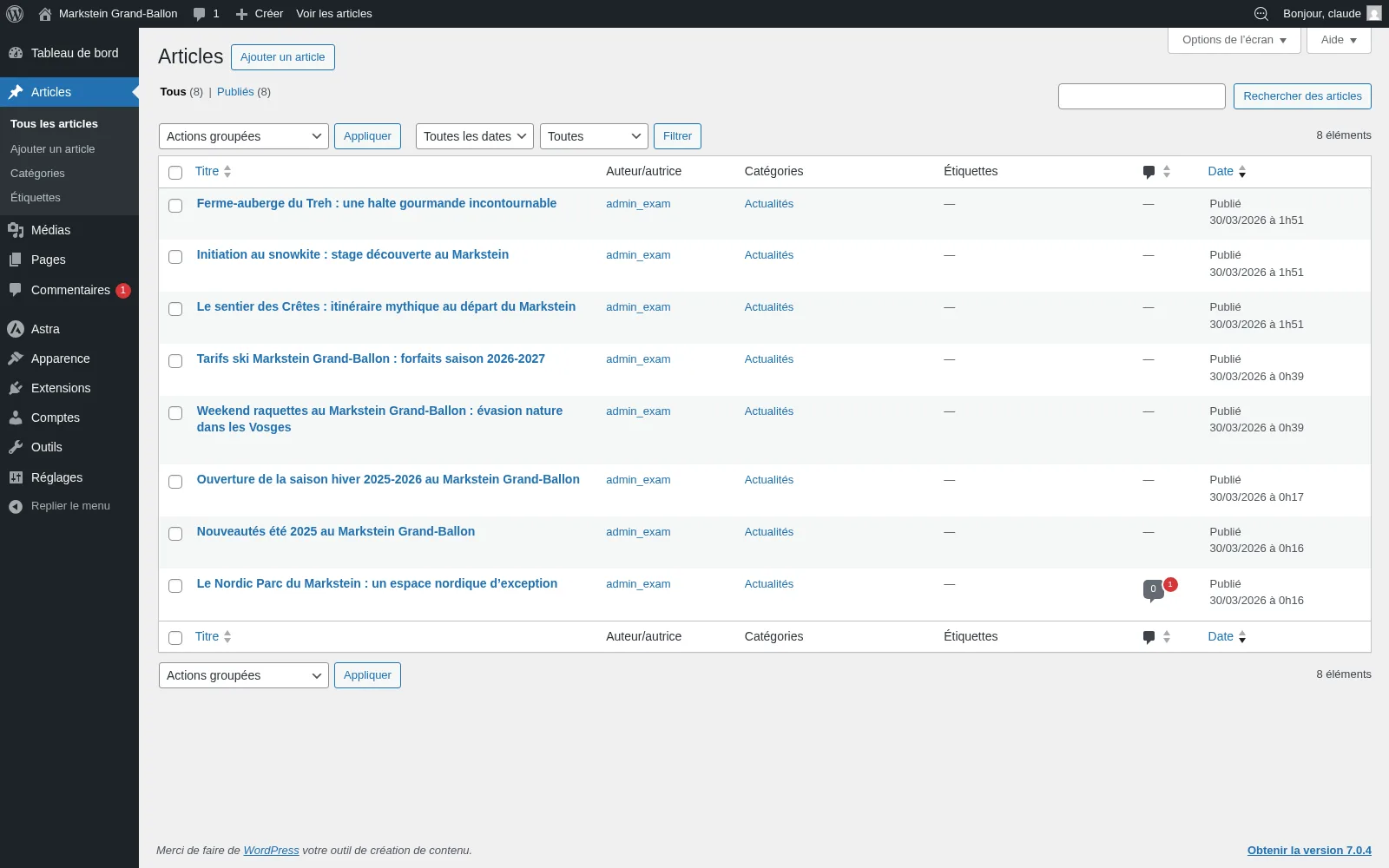Open the bottom Actions groupées dropdown
The width and height of the screenshot is (1389, 868).
pyautogui.click(x=244, y=675)
